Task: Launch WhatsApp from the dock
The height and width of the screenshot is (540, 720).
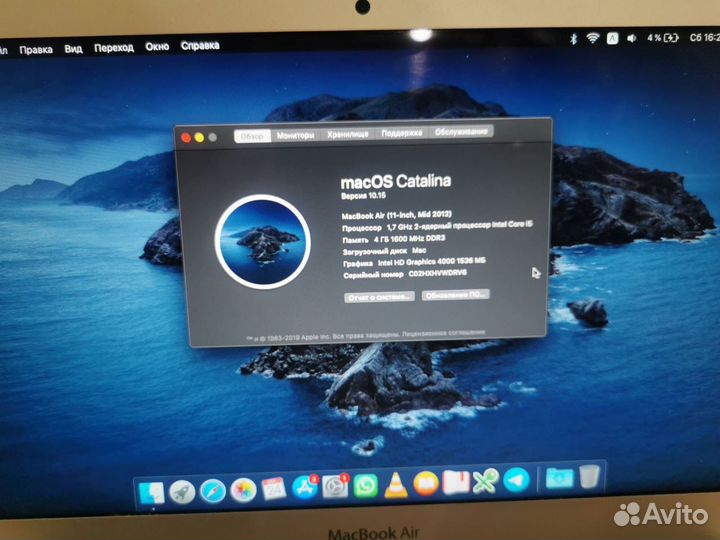Action: coord(366,485)
